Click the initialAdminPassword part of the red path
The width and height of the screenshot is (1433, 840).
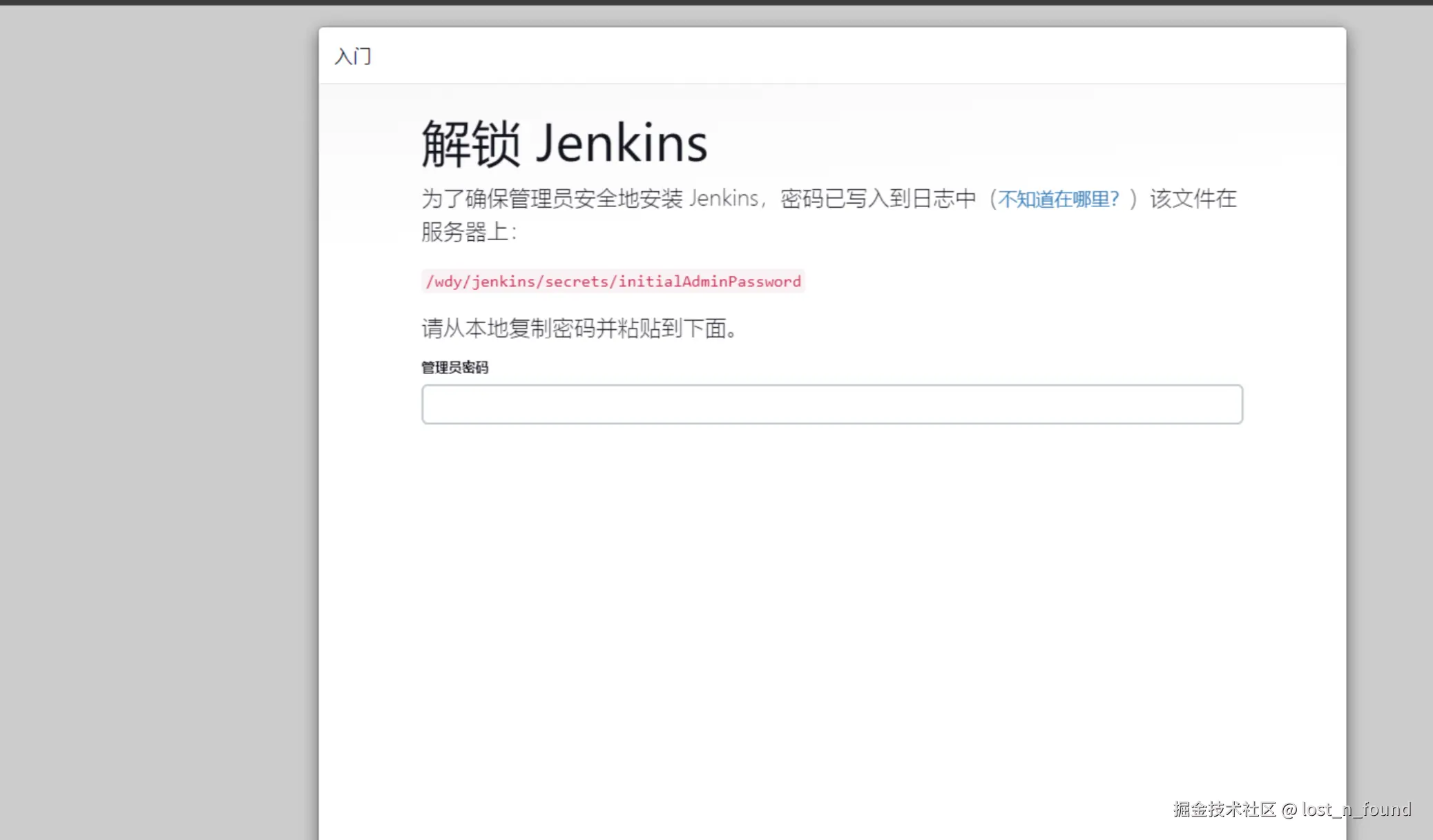point(709,282)
